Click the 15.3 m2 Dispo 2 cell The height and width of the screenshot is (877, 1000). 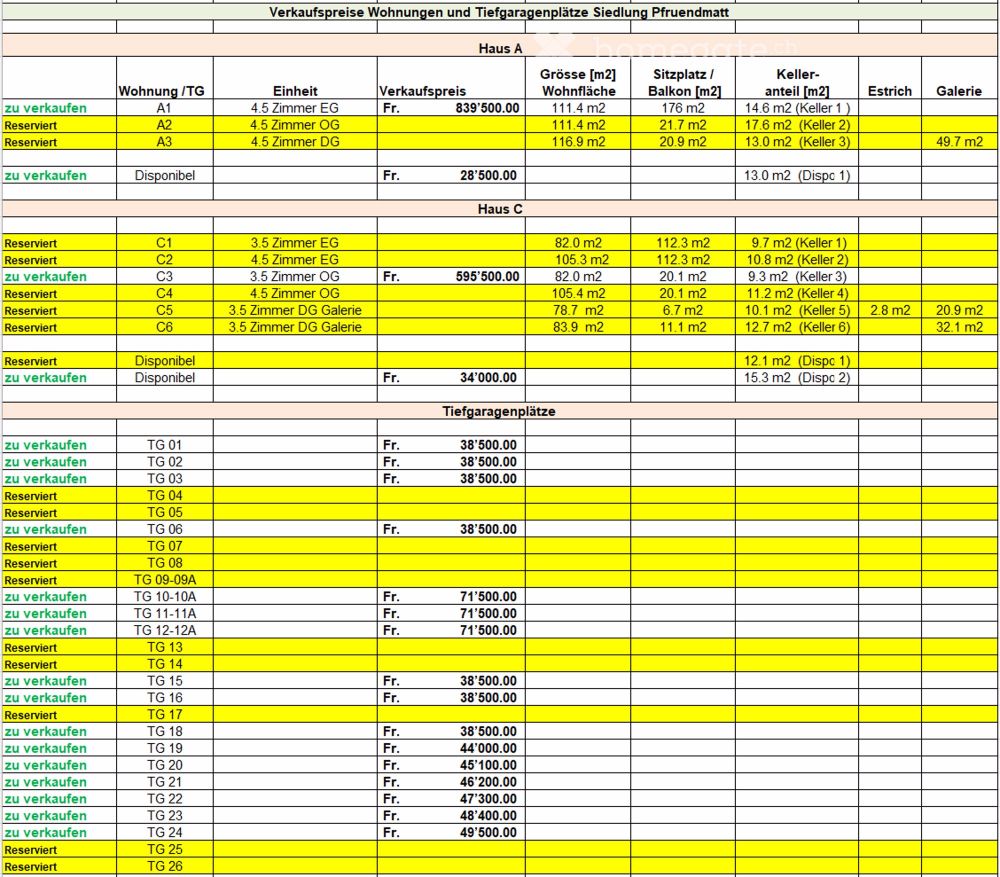coord(796,378)
